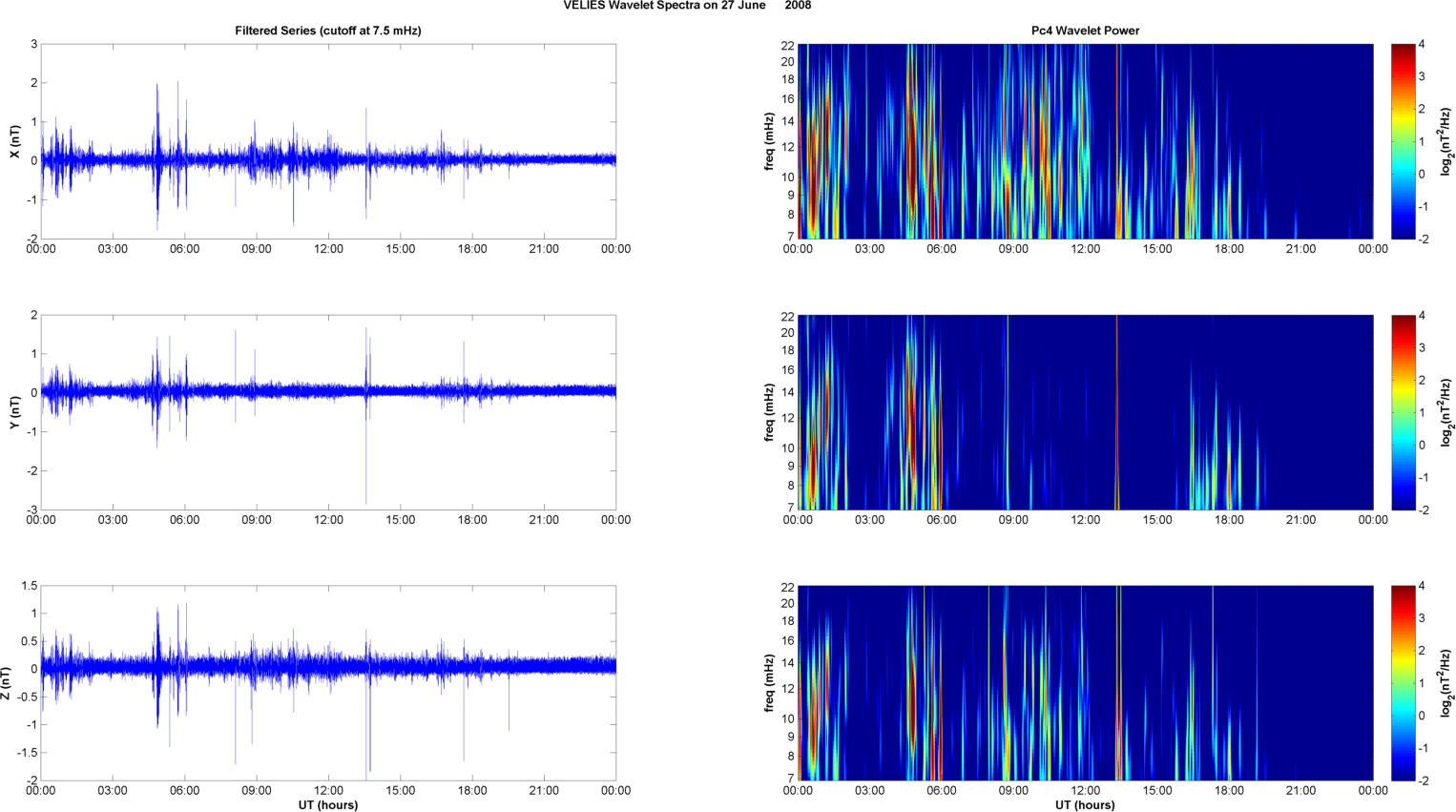
Task: Click the top Pc4 wavelet power spectrogram
Action: coord(1085,141)
